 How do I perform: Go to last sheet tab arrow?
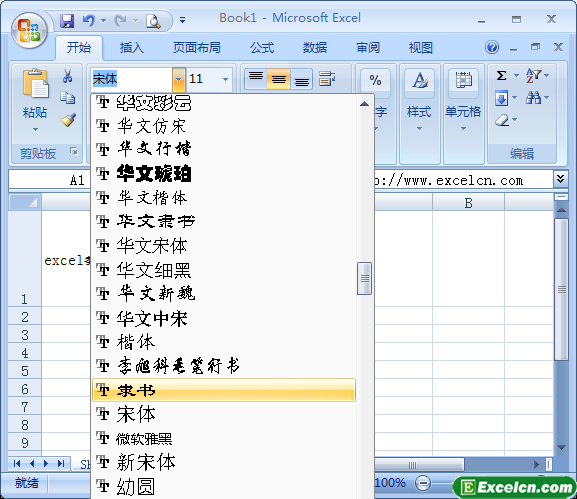click(x=61, y=464)
